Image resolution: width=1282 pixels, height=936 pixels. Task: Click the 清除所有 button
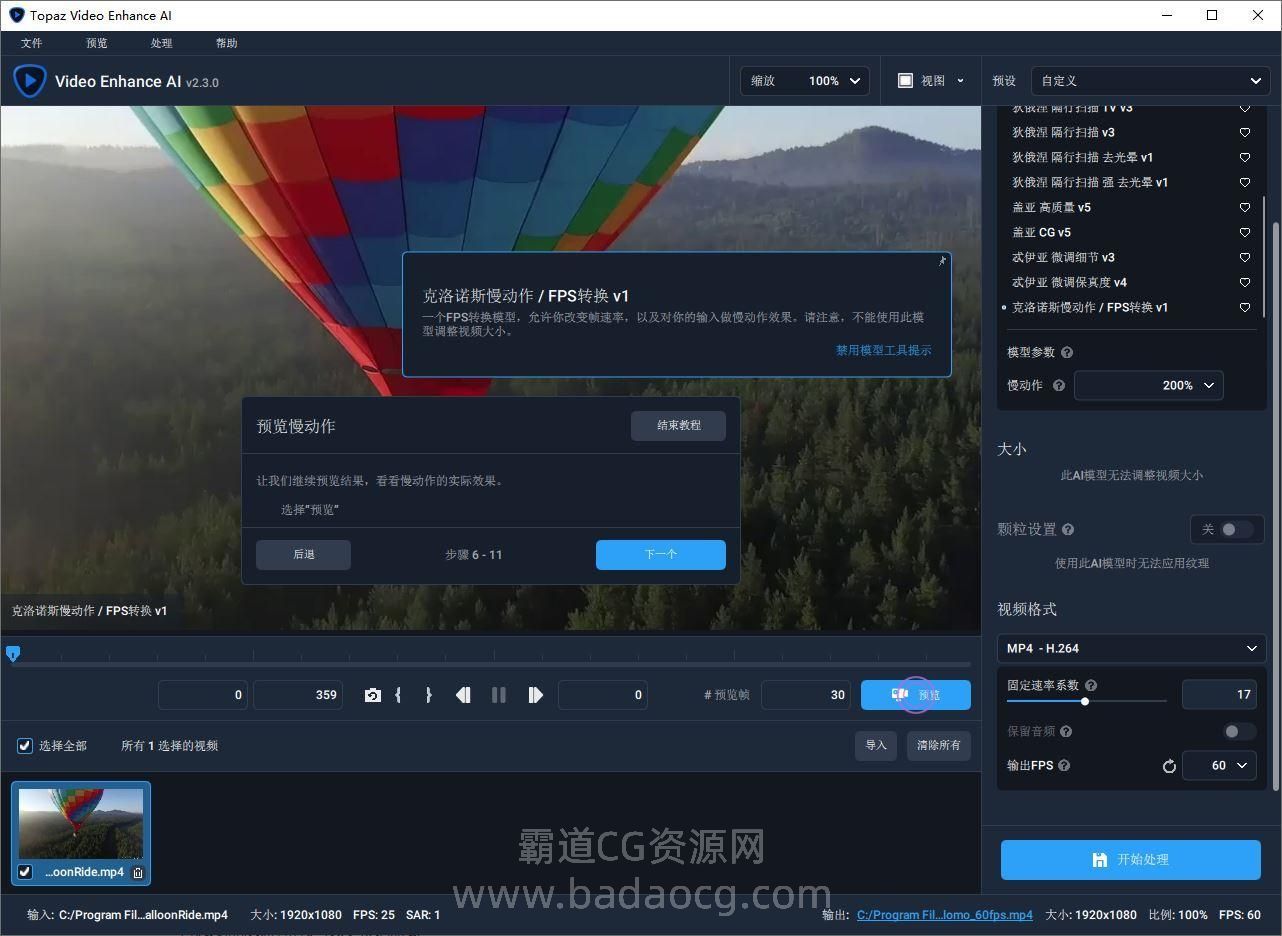[x=939, y=746]
